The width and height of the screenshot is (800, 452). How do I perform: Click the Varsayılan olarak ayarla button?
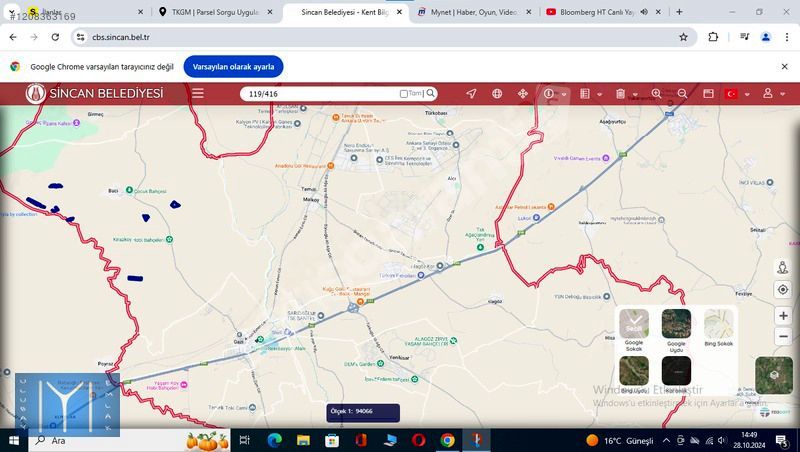(x=233, y=66)
